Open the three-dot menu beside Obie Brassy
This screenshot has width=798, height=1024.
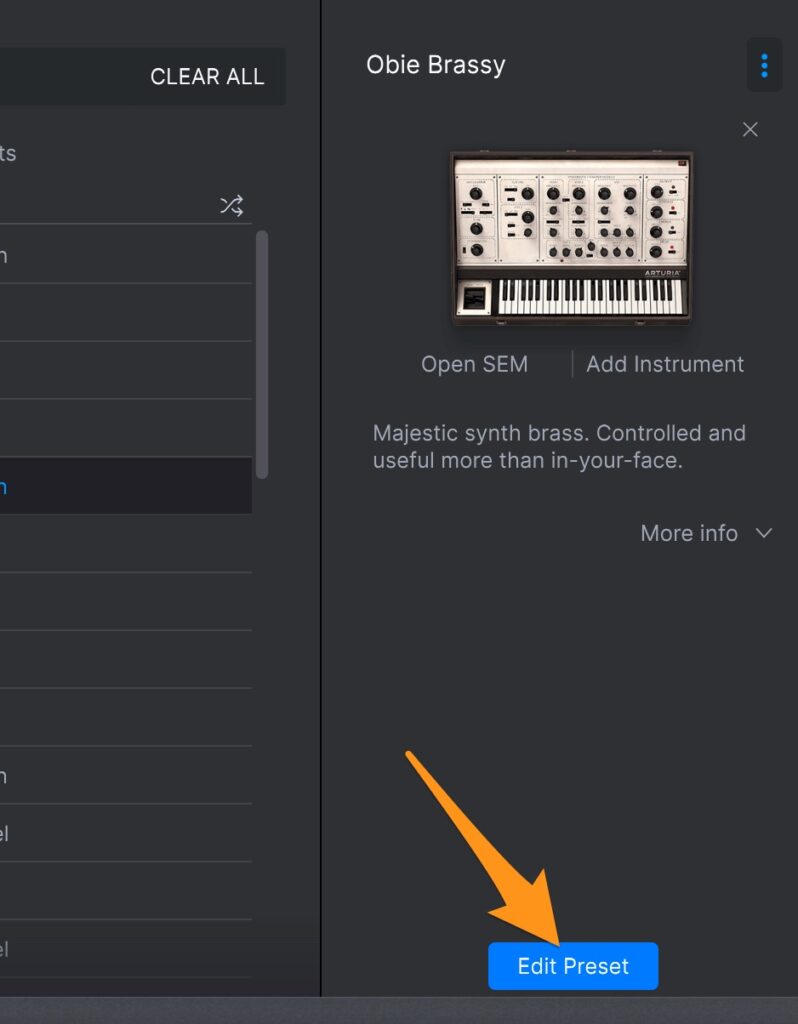click(x=764, y=66)
